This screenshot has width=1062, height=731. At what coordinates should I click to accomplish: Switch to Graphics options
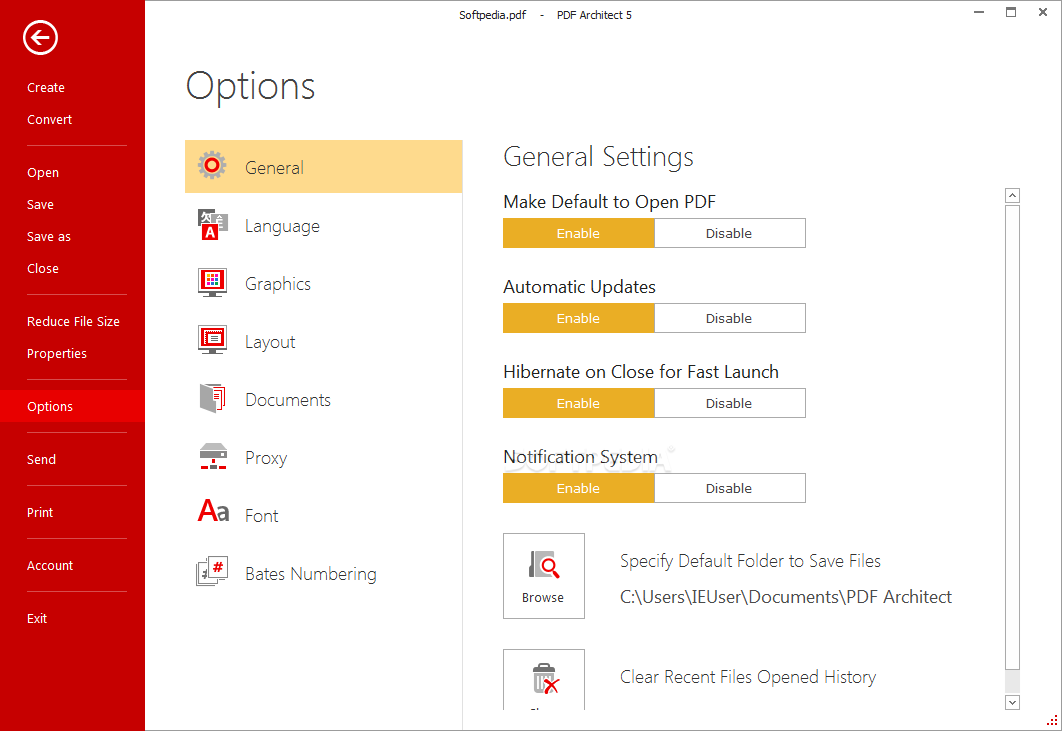click(x=324, y=284)
